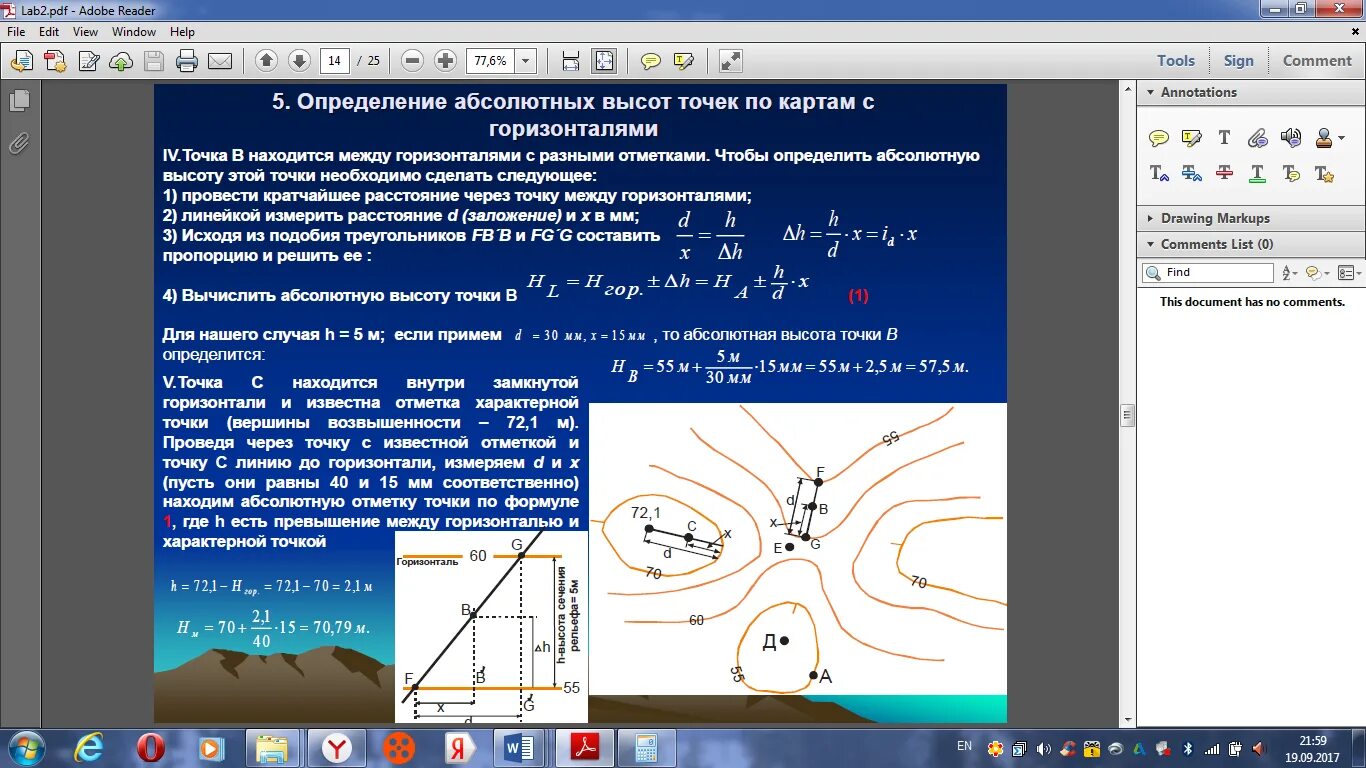Print the document with printer icon
Image resolution: width=1366 pixels, height=768 pixels.
click(x=186, y=61)
